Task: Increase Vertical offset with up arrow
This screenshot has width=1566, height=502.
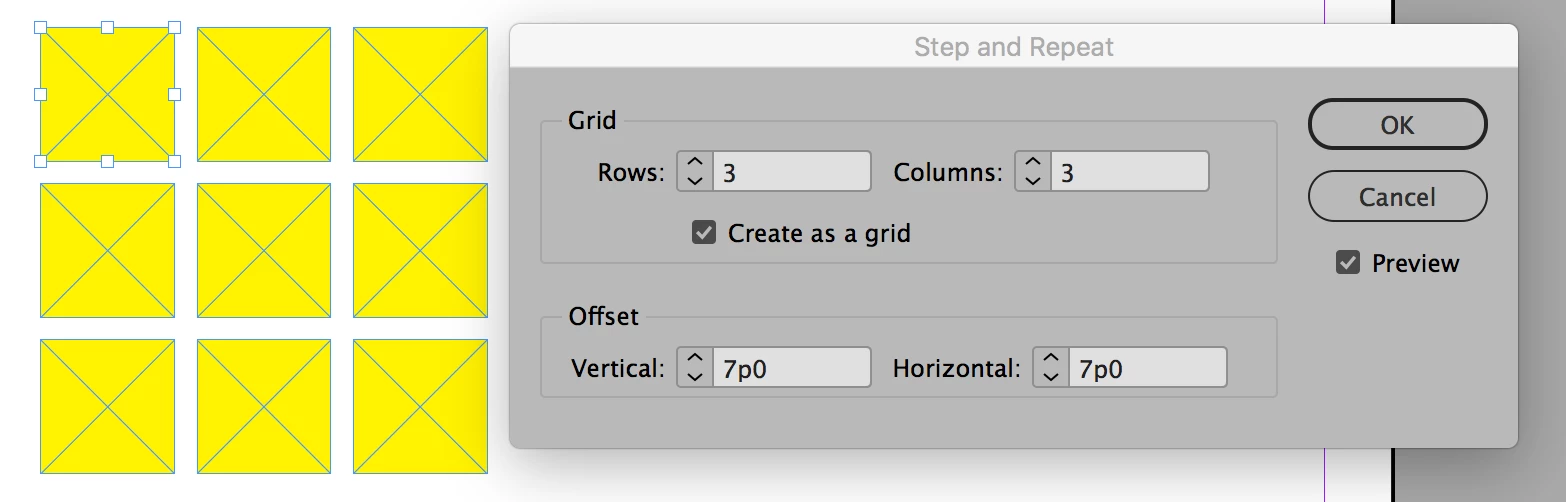Action: tap(695, 359)
